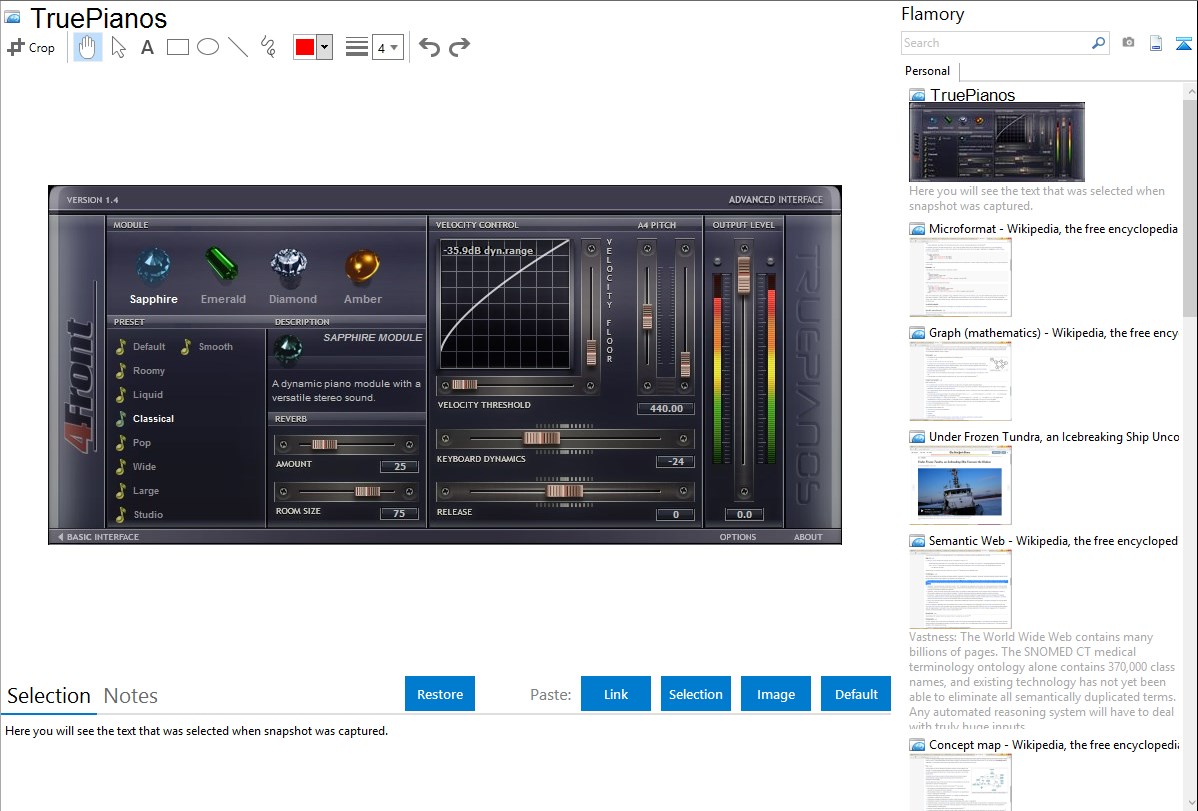Screen dimensions: 1198x811
Task: Select the Sapphire module gem
Action: tap(154, 267)
